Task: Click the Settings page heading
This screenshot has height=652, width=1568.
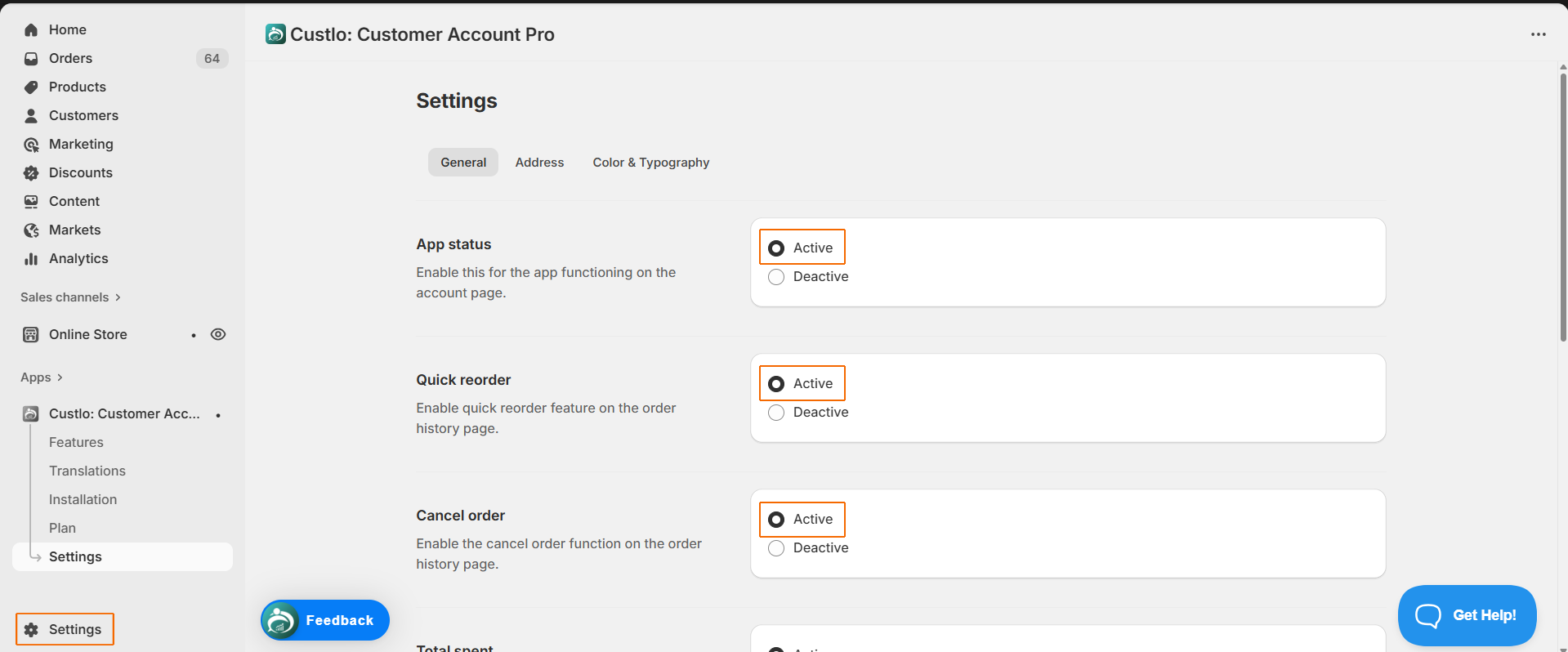Action: coord(457,100)
